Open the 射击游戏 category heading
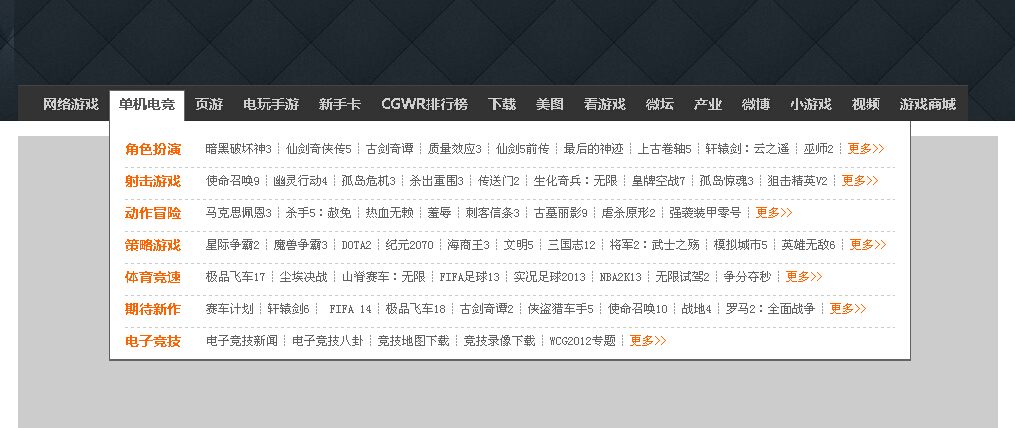 (x=153, y=181)
